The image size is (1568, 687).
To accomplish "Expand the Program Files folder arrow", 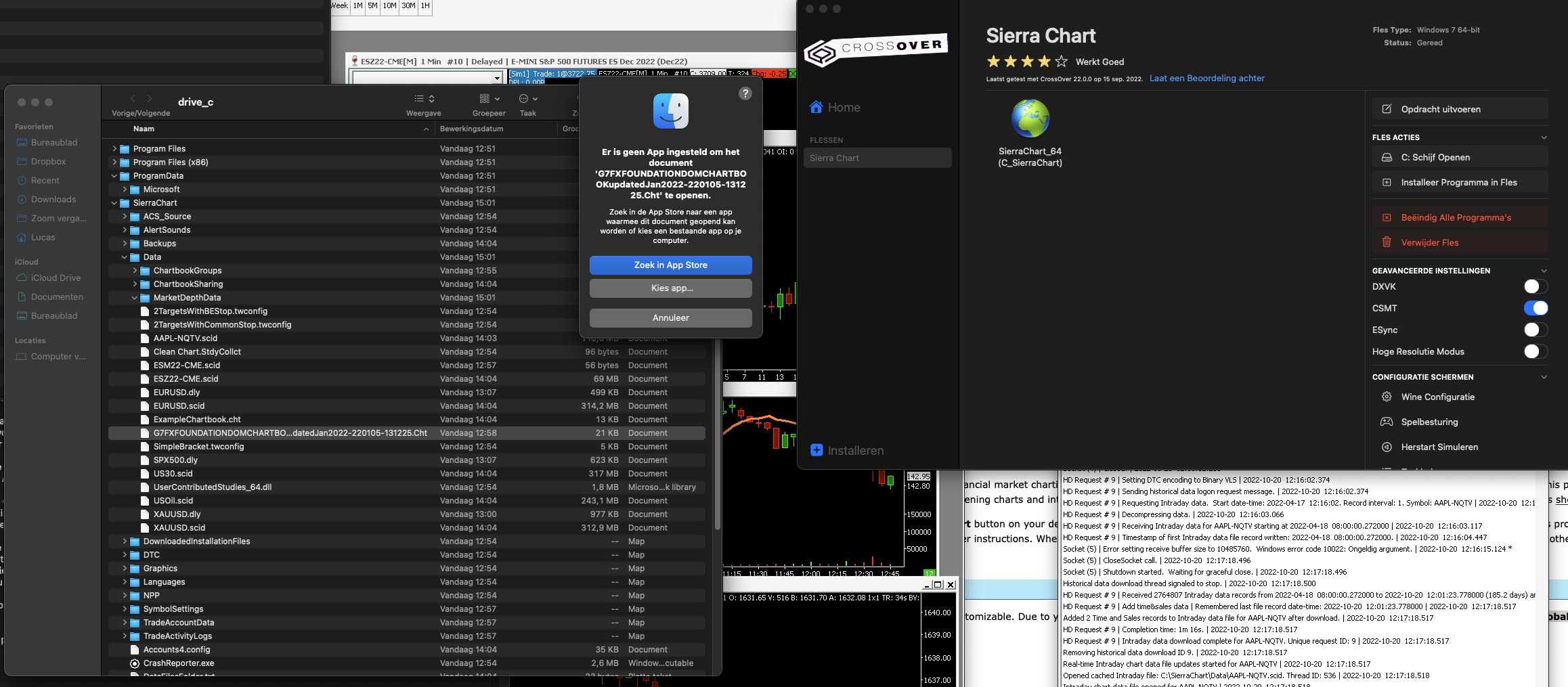I will tap(114, 149).
